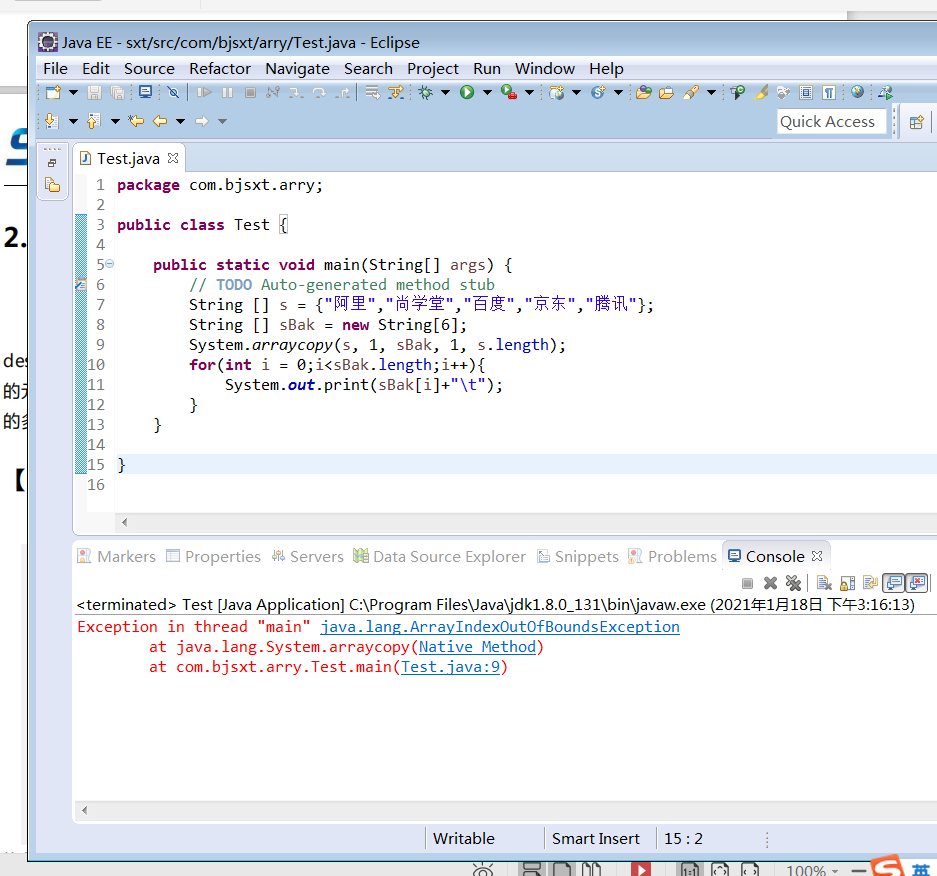Expand the Run configurations dropdown arrow
The height and width of the screenshot is (876, 937).
click(487, 93)
